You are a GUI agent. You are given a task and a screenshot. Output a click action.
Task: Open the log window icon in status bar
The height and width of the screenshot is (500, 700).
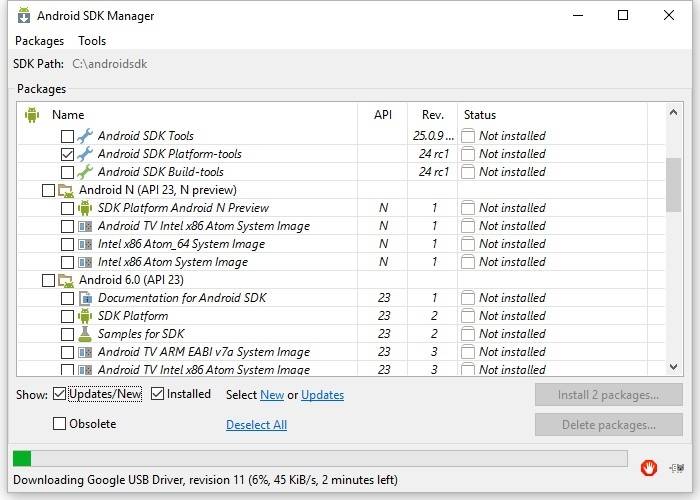pyautogui.click(x=677, y=468)
